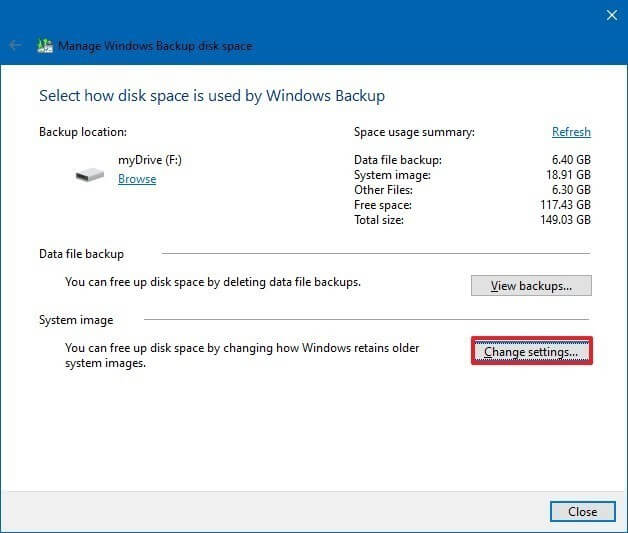Open the Browse link for backup location

coord(137,179)
